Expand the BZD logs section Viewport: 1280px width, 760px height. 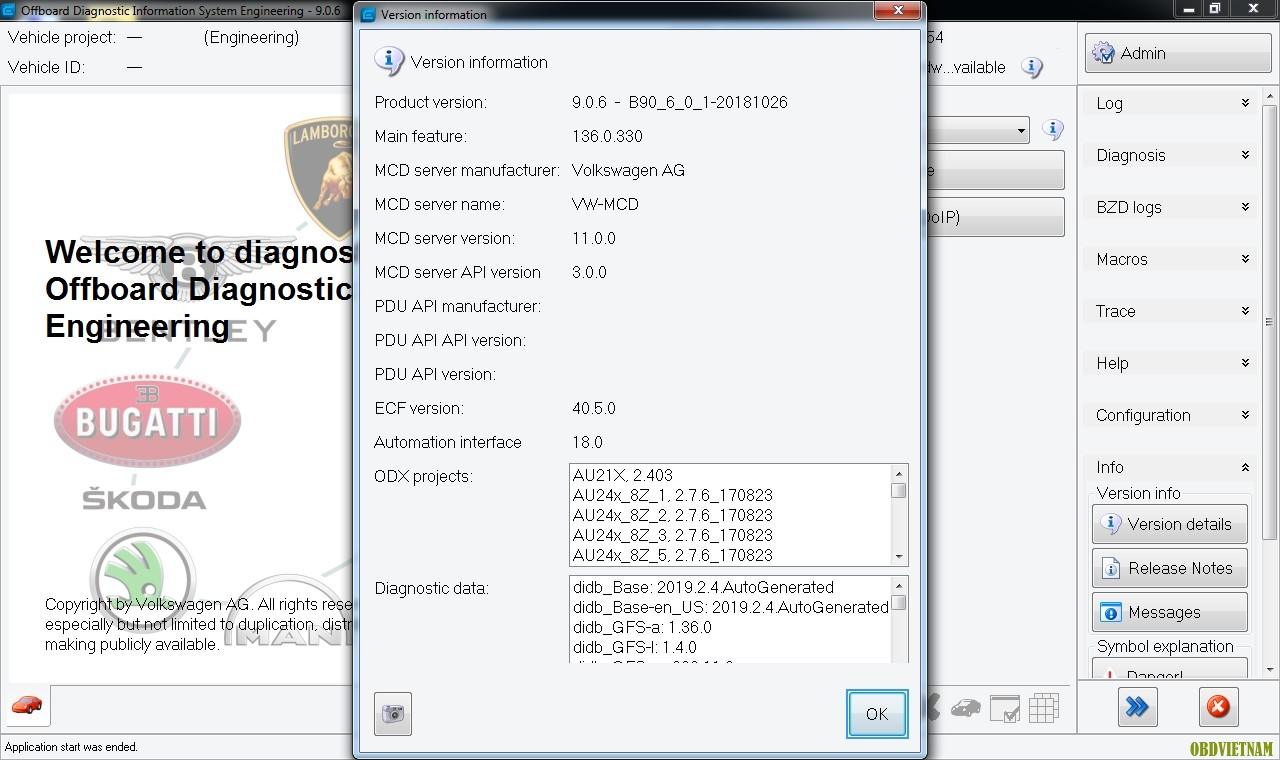click(1170, 207)
